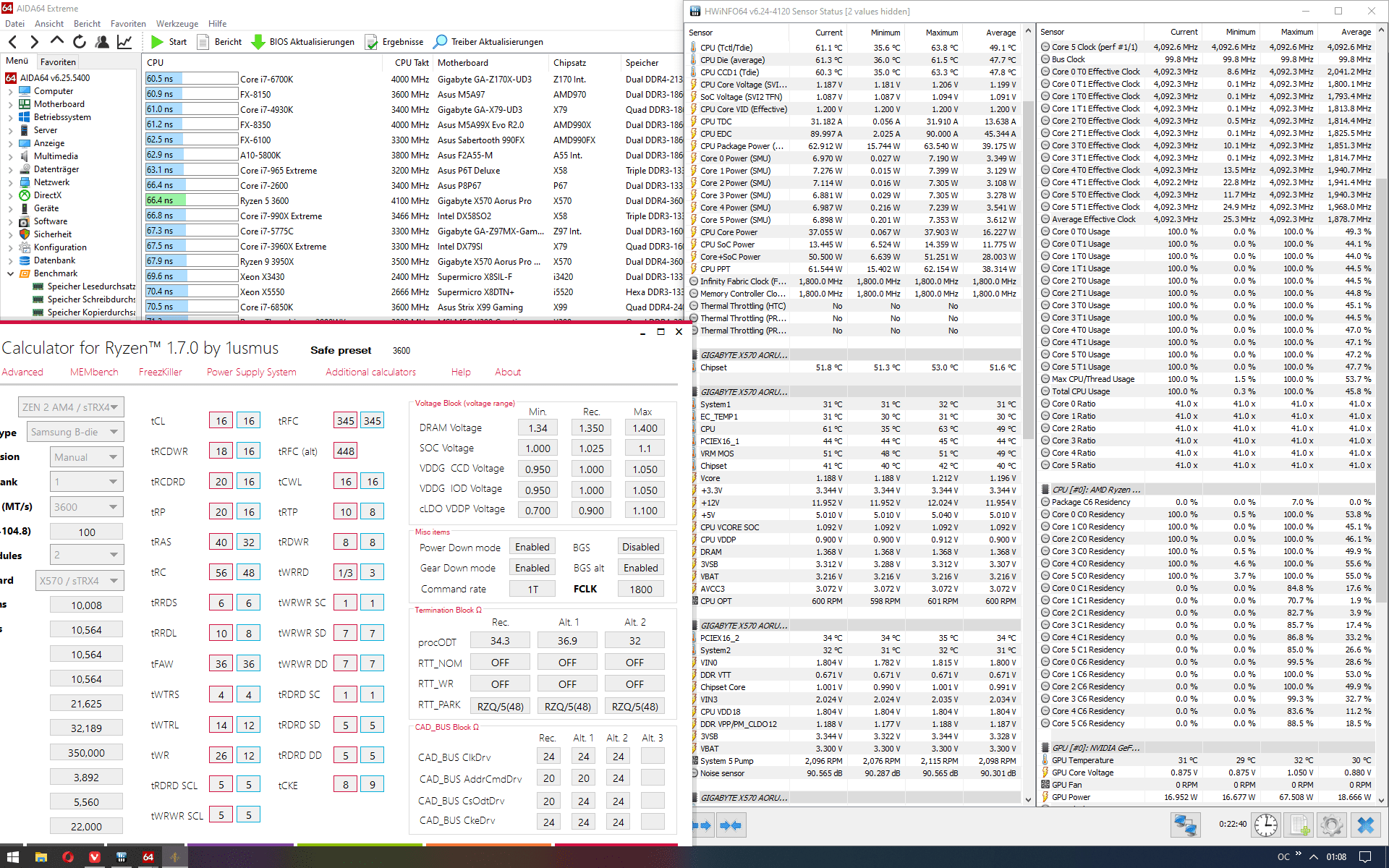Click the collapse columns arrows icon in HWiNFO
The image size is (1389, 868).
[x=731, y=825]
